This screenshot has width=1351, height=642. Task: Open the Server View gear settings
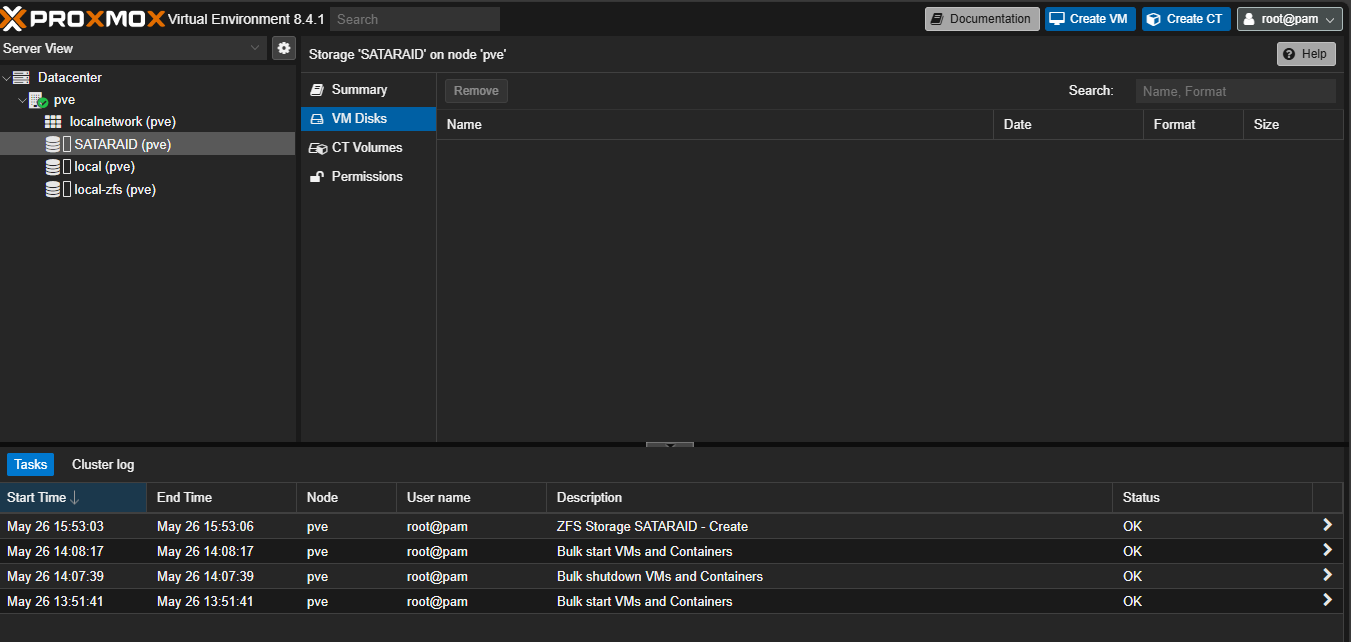tap(284, 48)
